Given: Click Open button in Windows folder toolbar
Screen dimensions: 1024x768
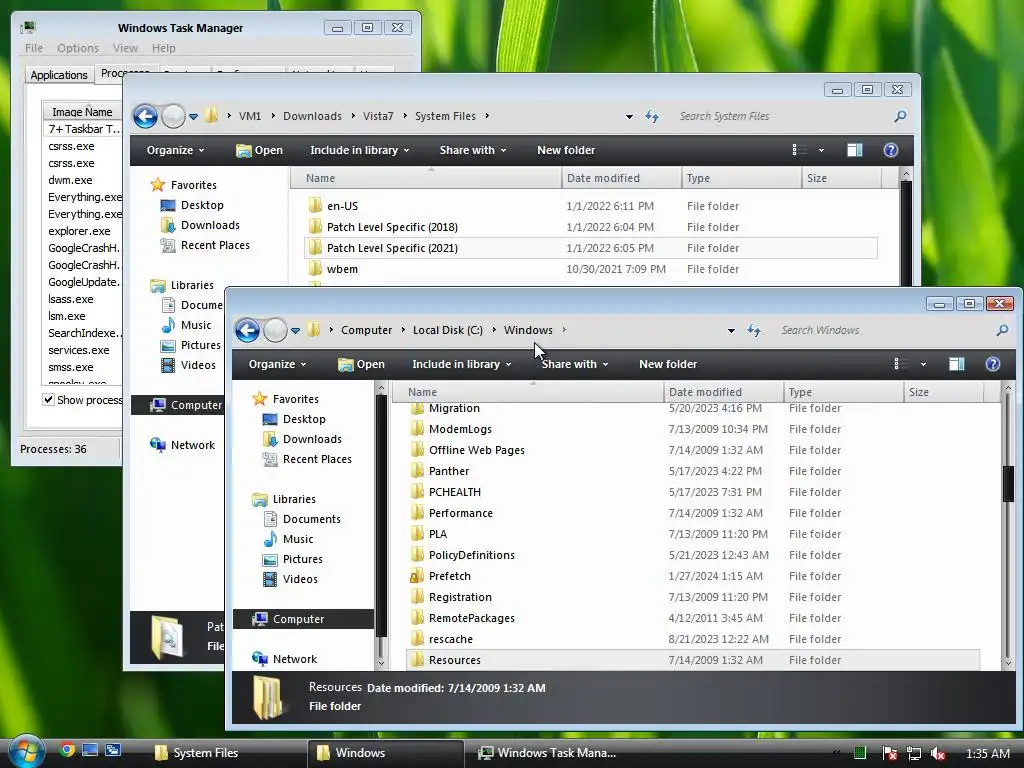Looking at the screenshot, I should click(361, 364).
